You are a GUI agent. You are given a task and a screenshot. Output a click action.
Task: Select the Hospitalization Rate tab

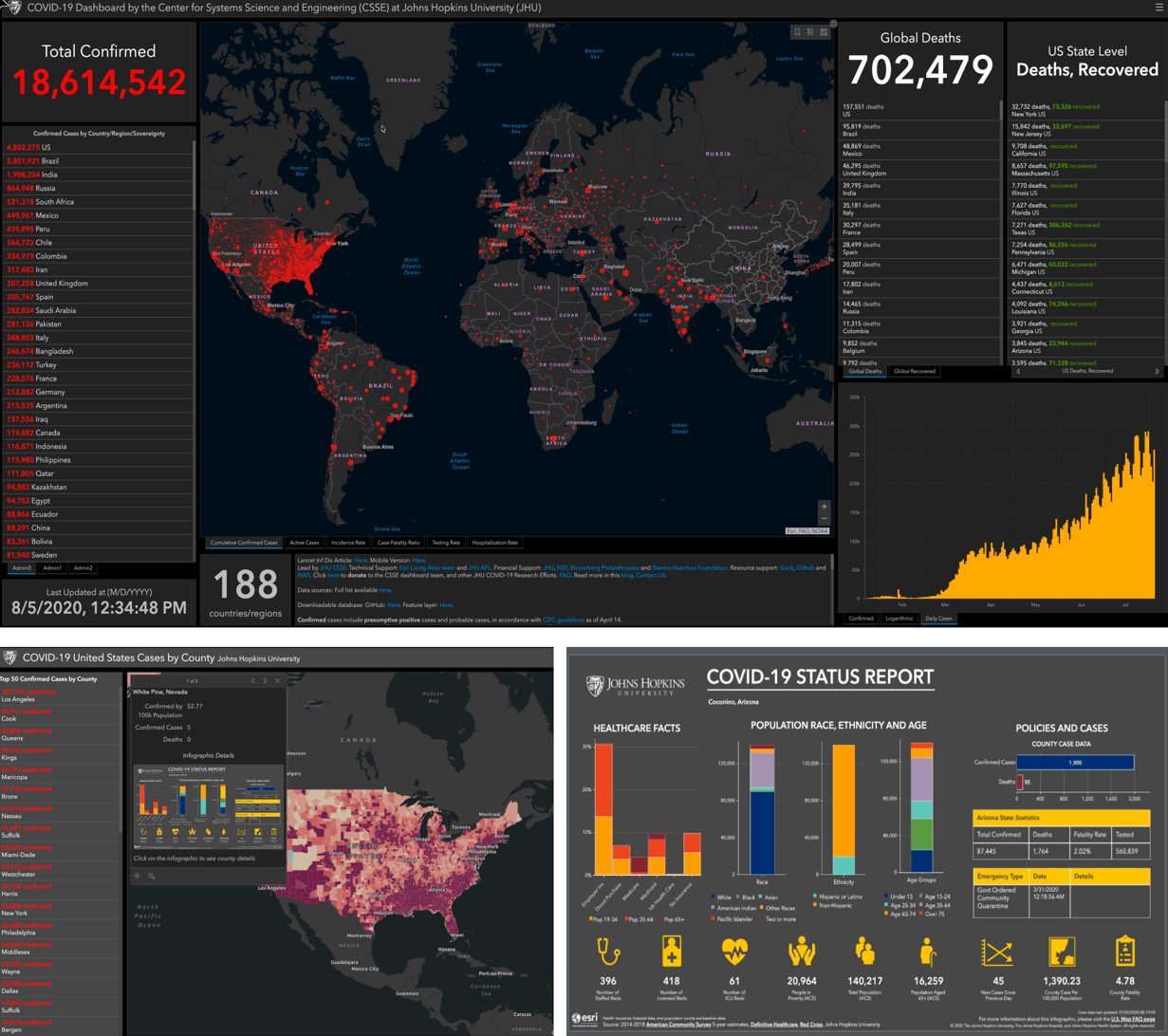point(495,543)
